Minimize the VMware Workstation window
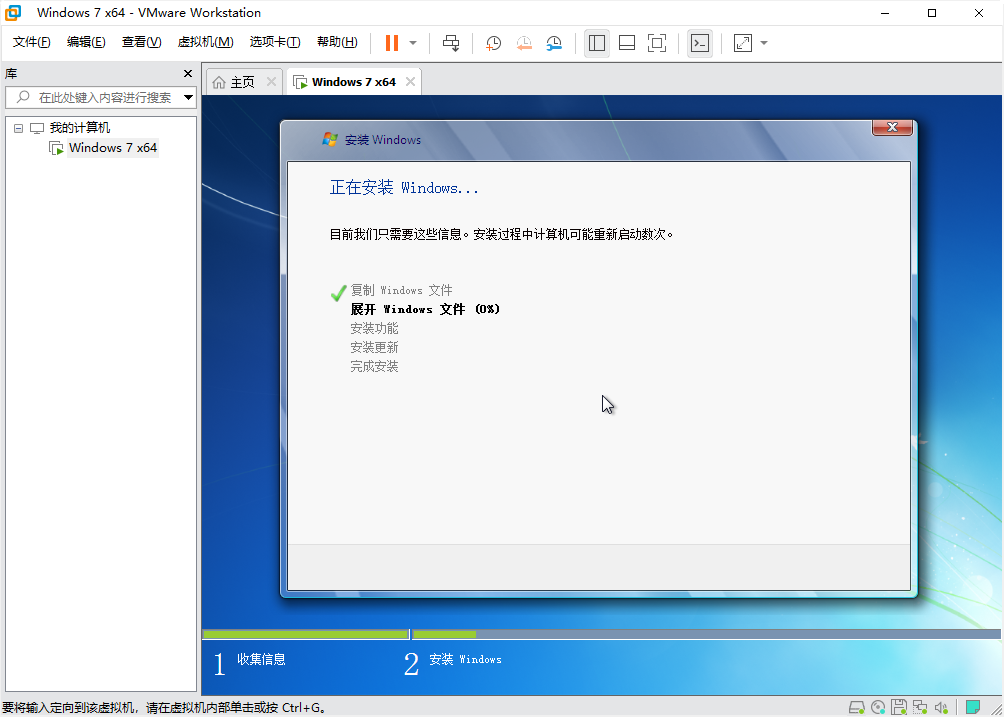This screenshot has height=717, width=1004. click(x=886, y=13)
